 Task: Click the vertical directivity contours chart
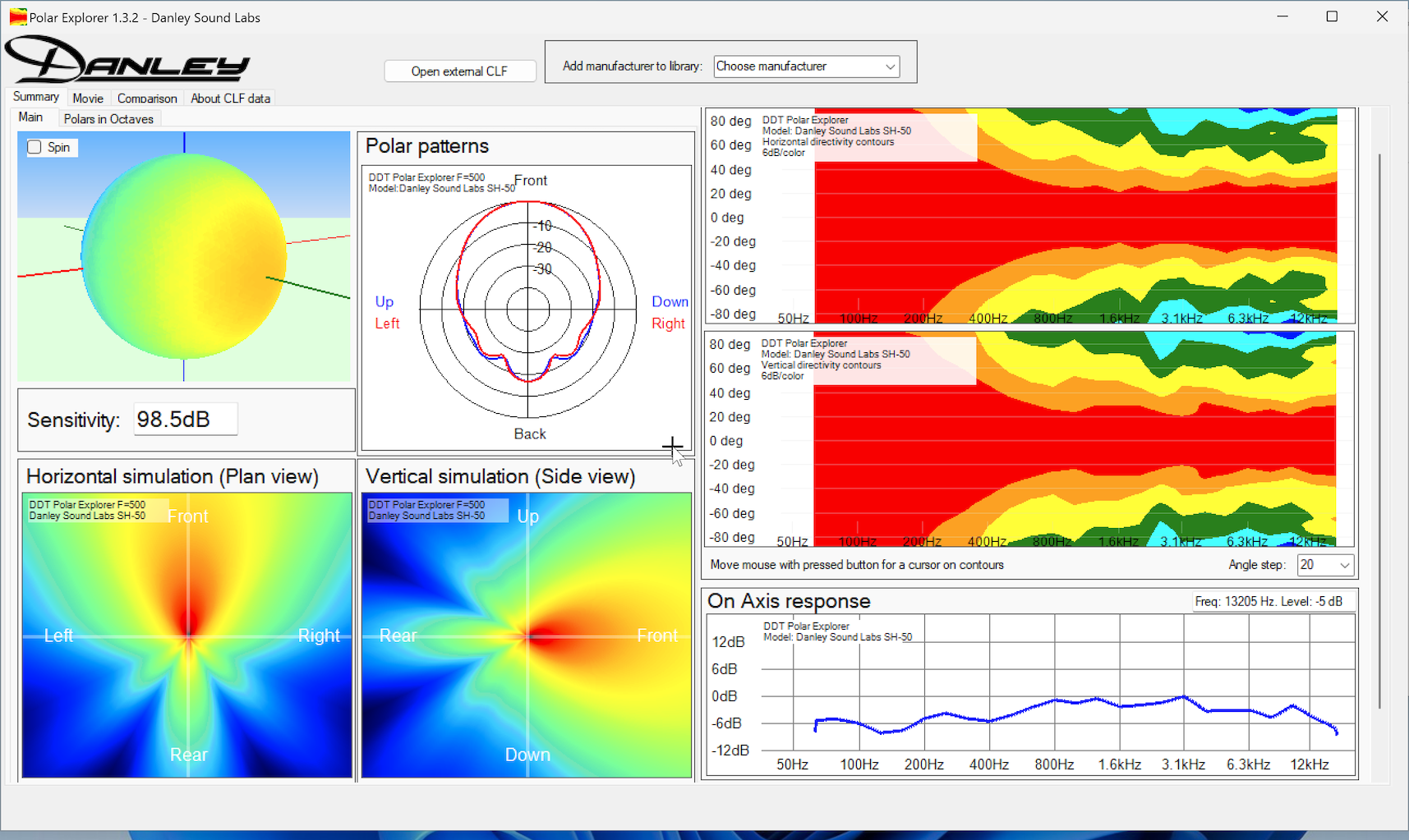[1029, 439]
